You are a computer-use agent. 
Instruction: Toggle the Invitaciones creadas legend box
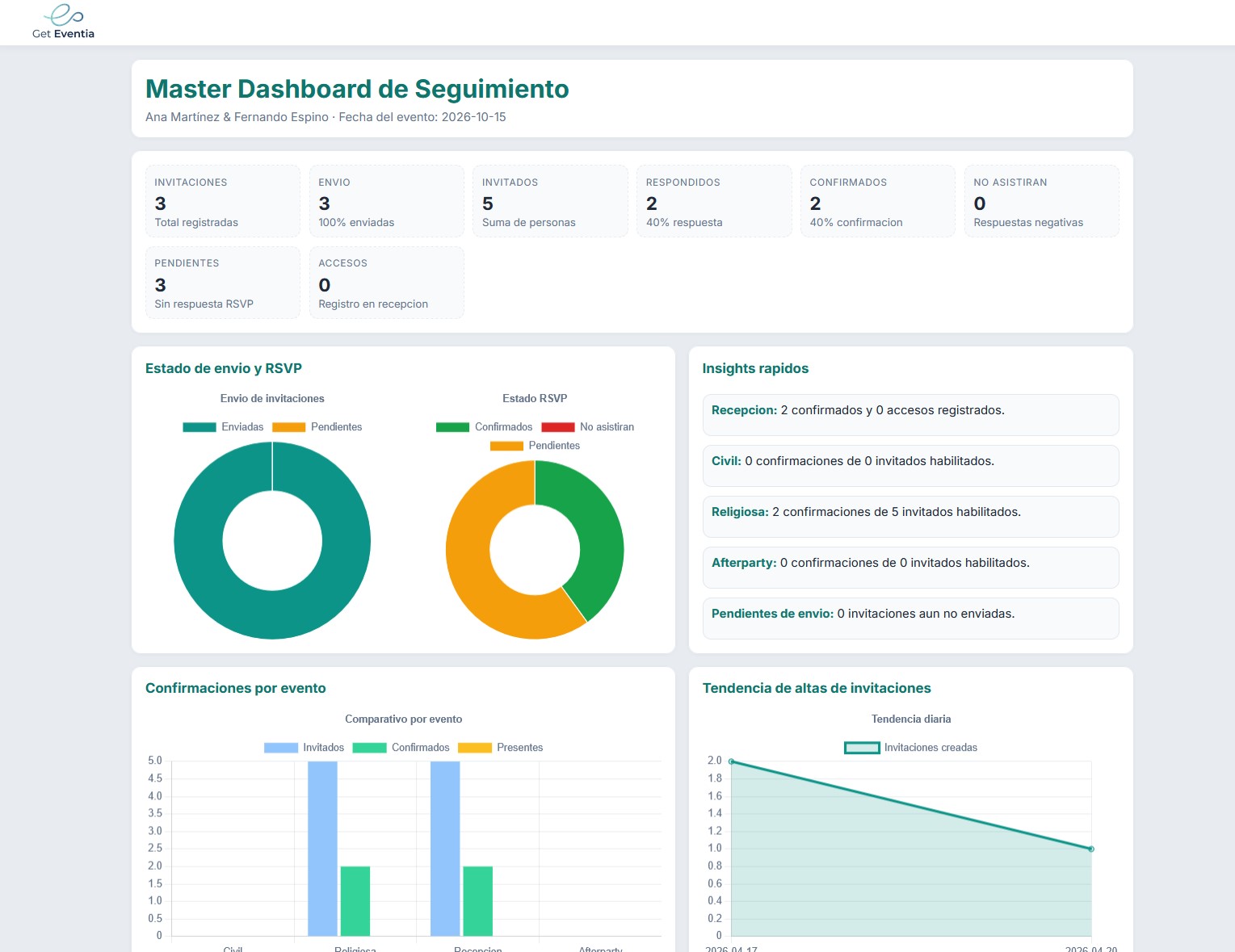tap(862, 748)
